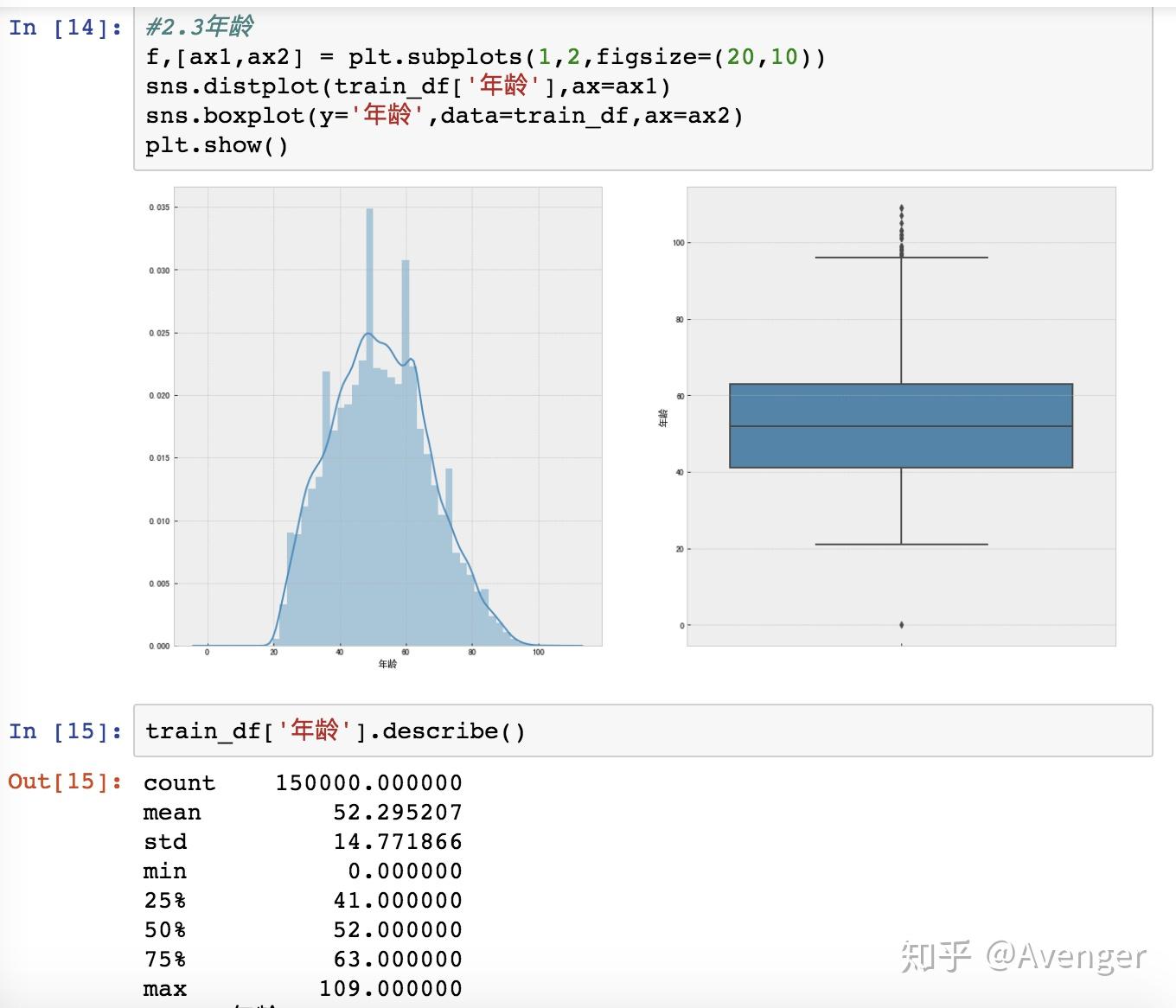Click the sns.boxplot code line
The image size is (1176, 1008).
[x=444, y=115]
